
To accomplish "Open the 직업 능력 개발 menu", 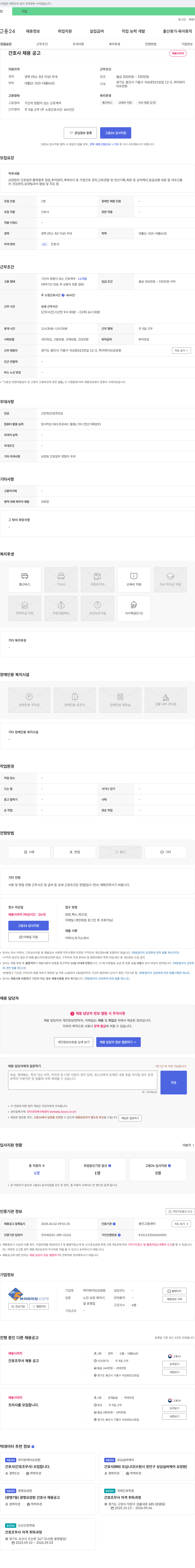I will (x=133, y=31).
